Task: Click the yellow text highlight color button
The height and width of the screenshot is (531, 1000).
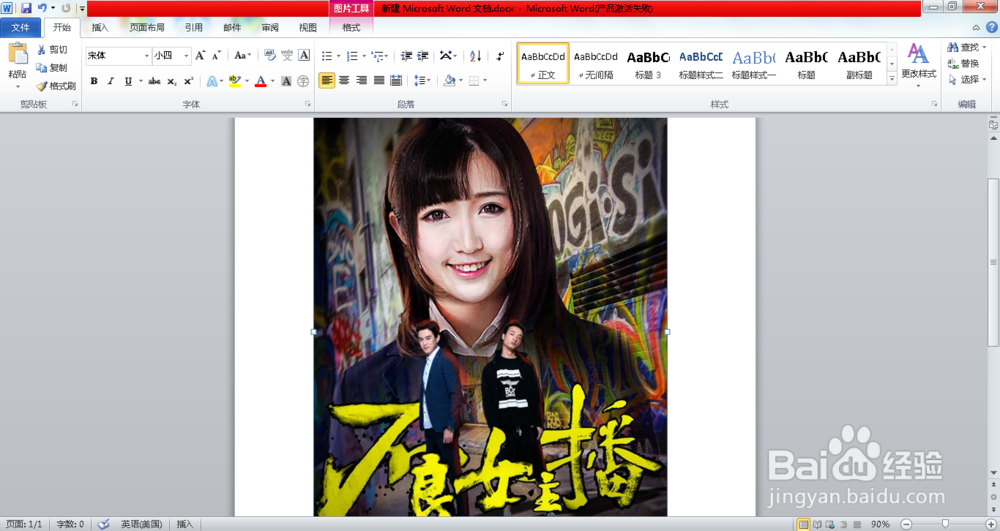Action: click(235, 81)
